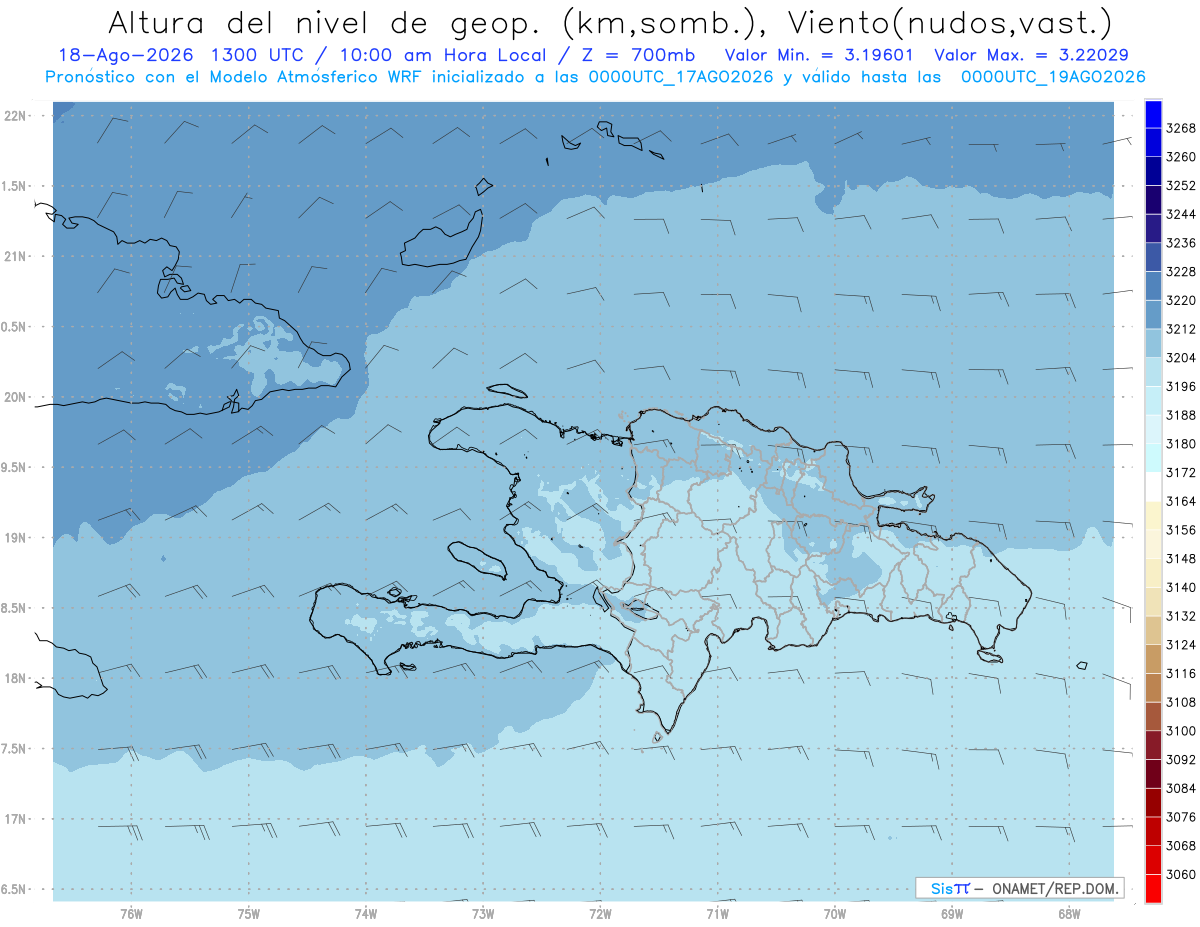The width and height of the screenshot is (1200, 927).
Task: Click the 'ONAMET/REP.DOM.' credit label
Action: coord(1055,888)
